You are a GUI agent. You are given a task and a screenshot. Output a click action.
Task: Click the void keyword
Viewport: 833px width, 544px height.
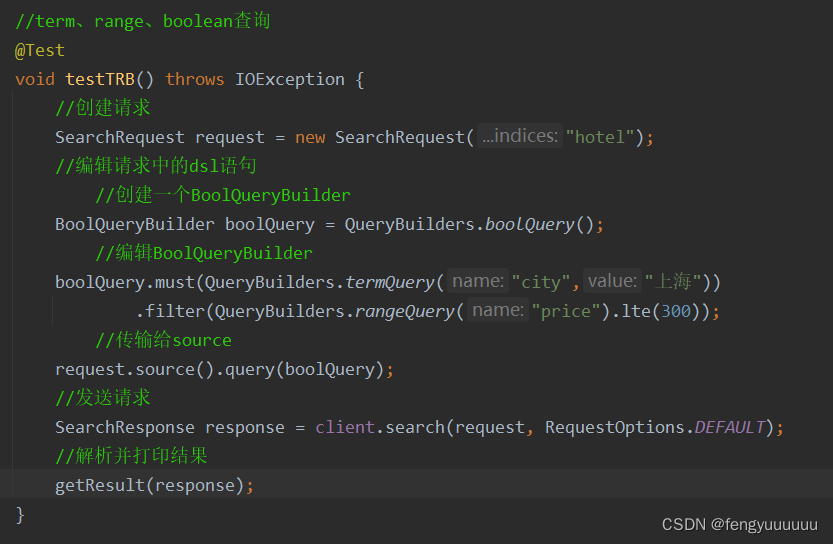[x=35, y=79]
